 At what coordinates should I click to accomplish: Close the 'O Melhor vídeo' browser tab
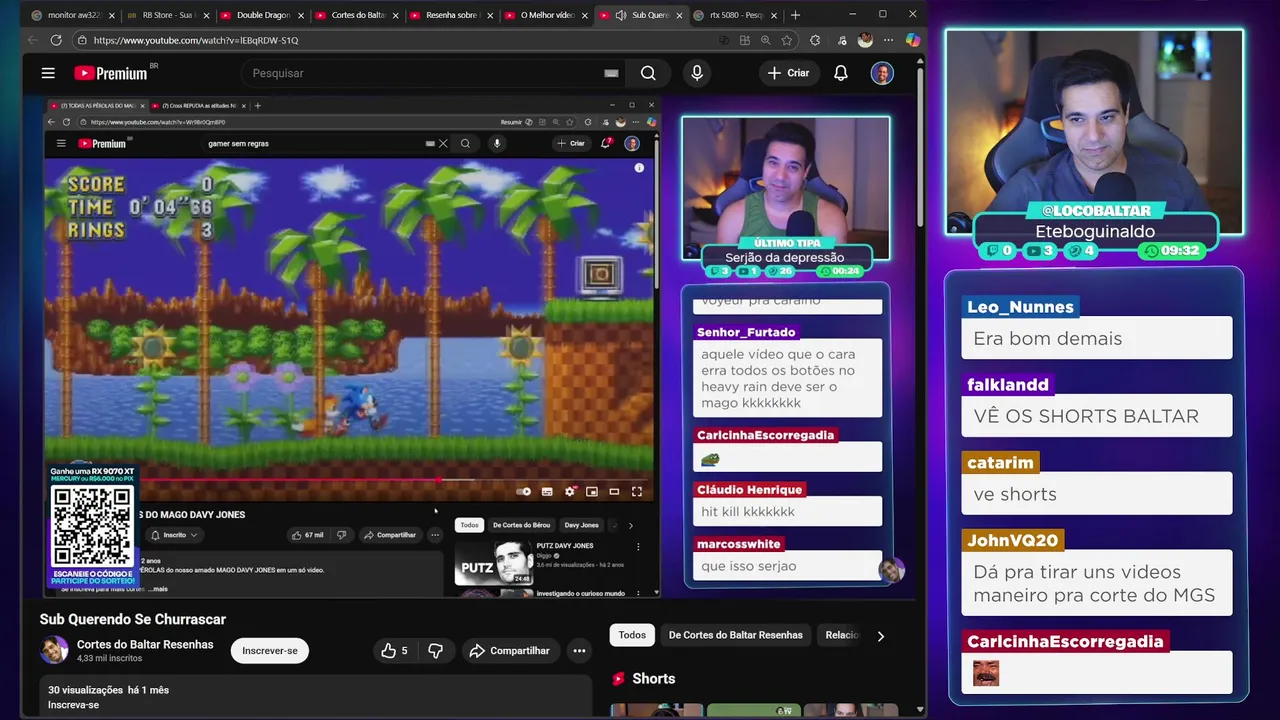585,15
